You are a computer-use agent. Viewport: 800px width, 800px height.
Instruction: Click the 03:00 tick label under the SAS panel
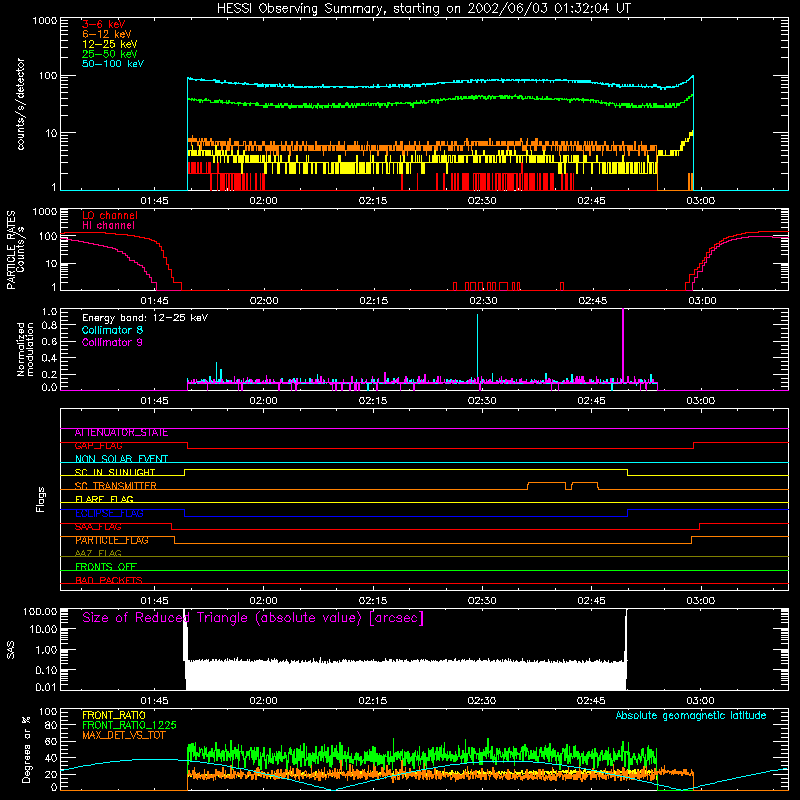click(700, 701)
